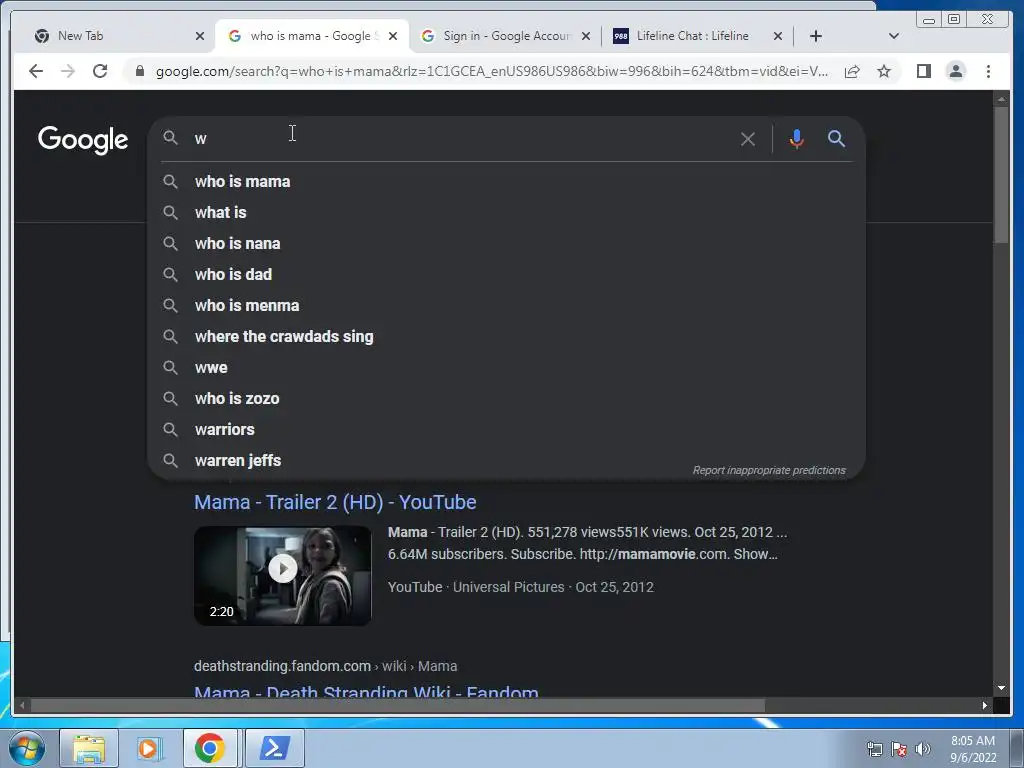The height and width of the screenshot is (768, 1024).
Task: Click the address bar URL
Action: tap(492, 71)
